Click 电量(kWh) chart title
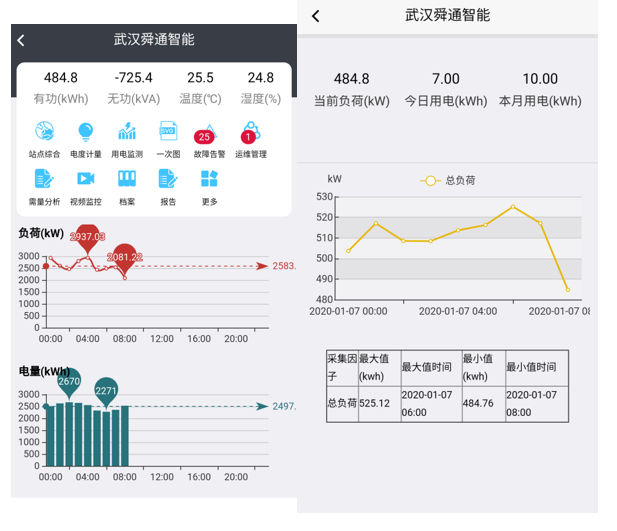The height and width of the screenshot is (531, 617). click(x=44, y=372)
